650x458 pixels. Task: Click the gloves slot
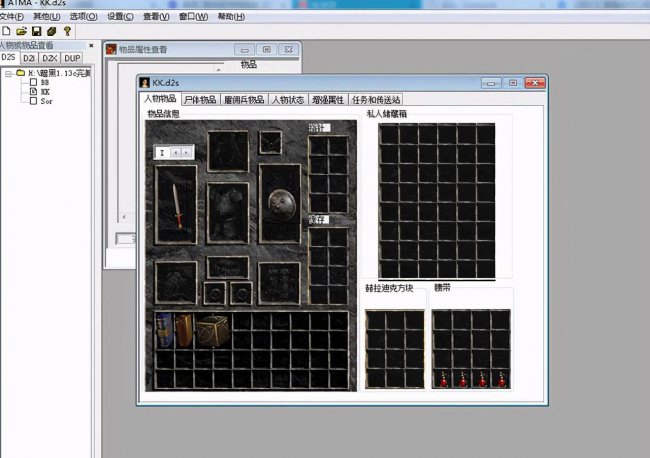point(176,283)
